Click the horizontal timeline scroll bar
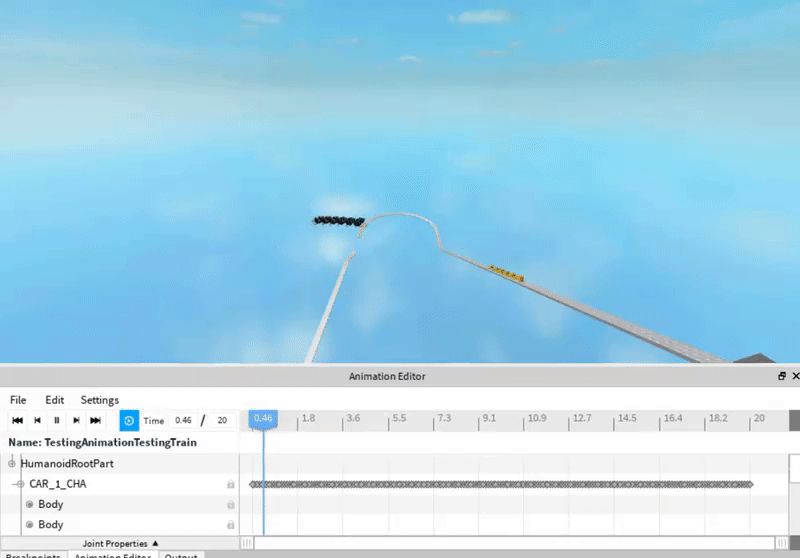This screenshot has width=800, height=558. click(x=514, y=543)
